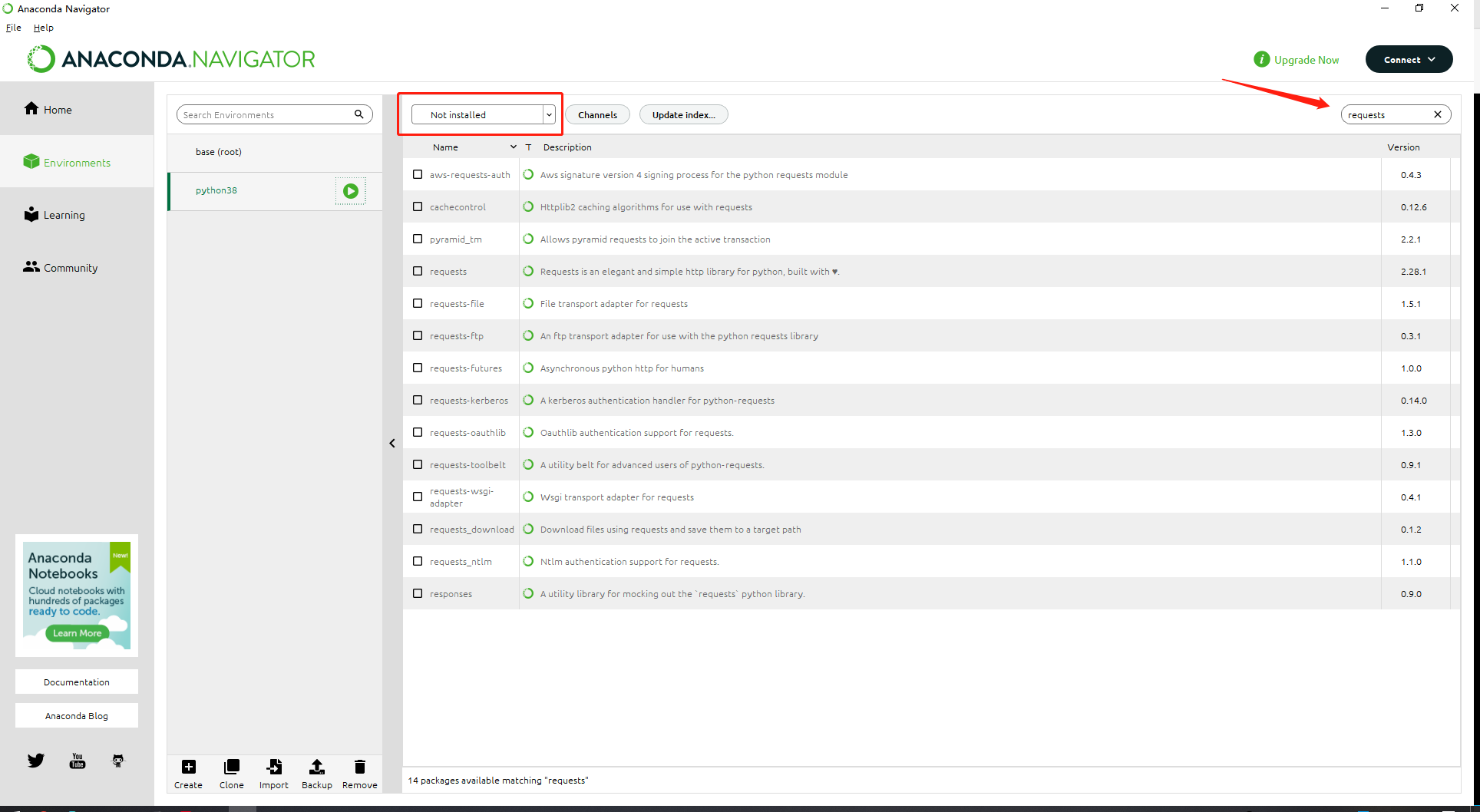Check the requests-toolbelt package checkbox
This screenshot has height=812, width=1480.
[x=418, y=464]
